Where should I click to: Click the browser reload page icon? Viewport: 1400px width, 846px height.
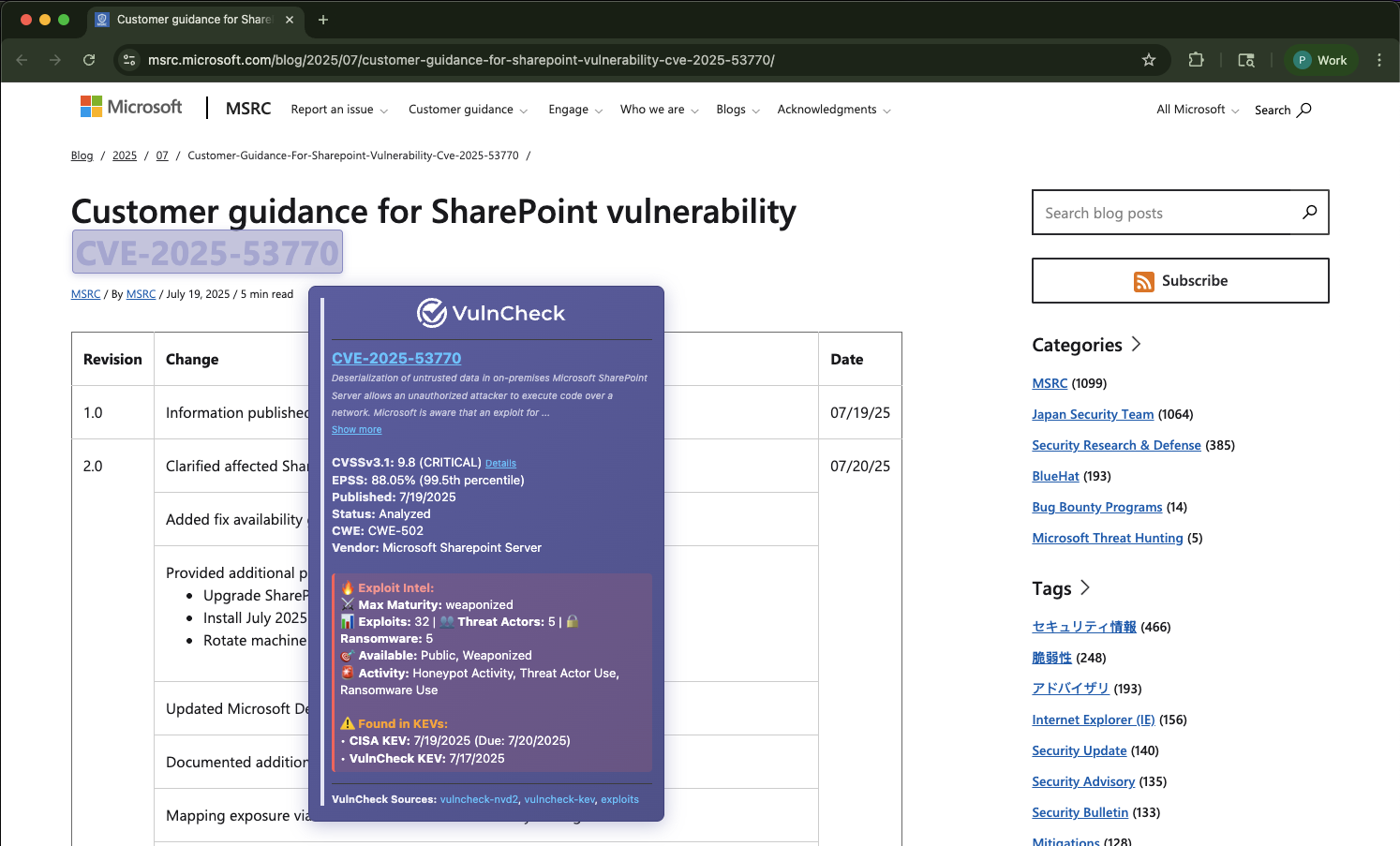(x=89, y=60)
